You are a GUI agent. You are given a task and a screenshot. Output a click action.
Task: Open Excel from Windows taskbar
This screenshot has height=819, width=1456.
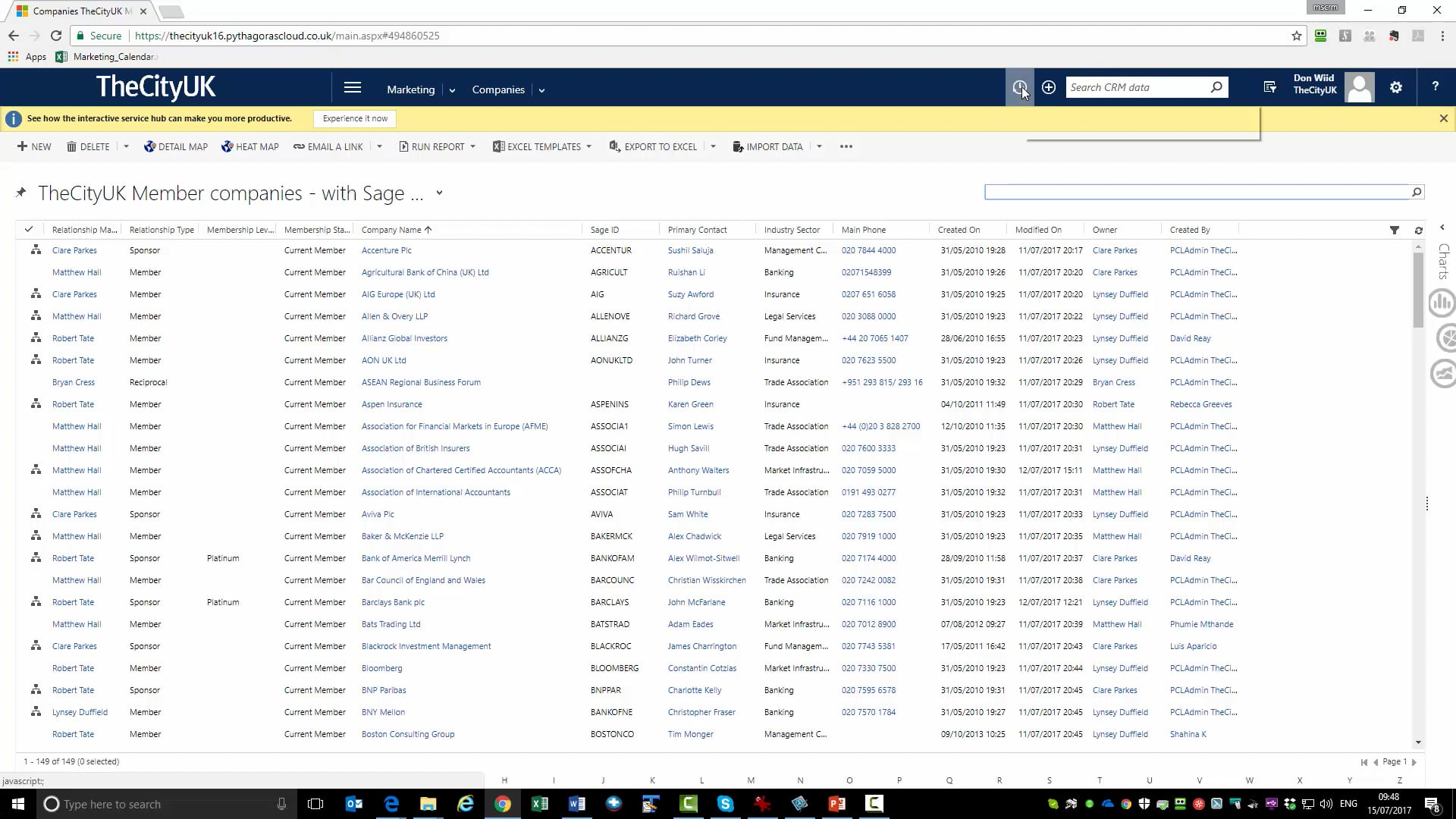coord(540,804)
